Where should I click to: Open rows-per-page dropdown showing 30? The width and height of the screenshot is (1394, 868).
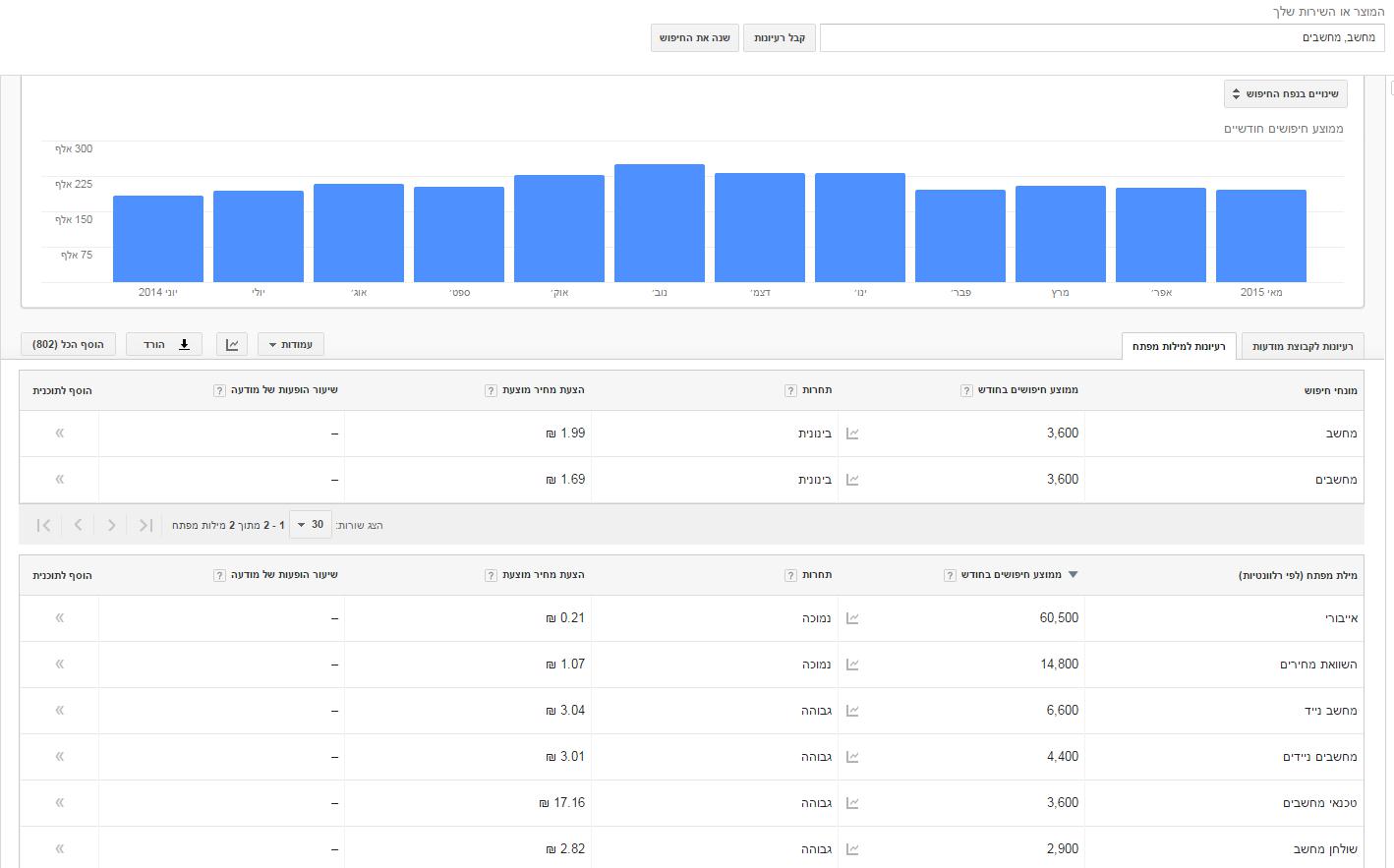point(312,525)
